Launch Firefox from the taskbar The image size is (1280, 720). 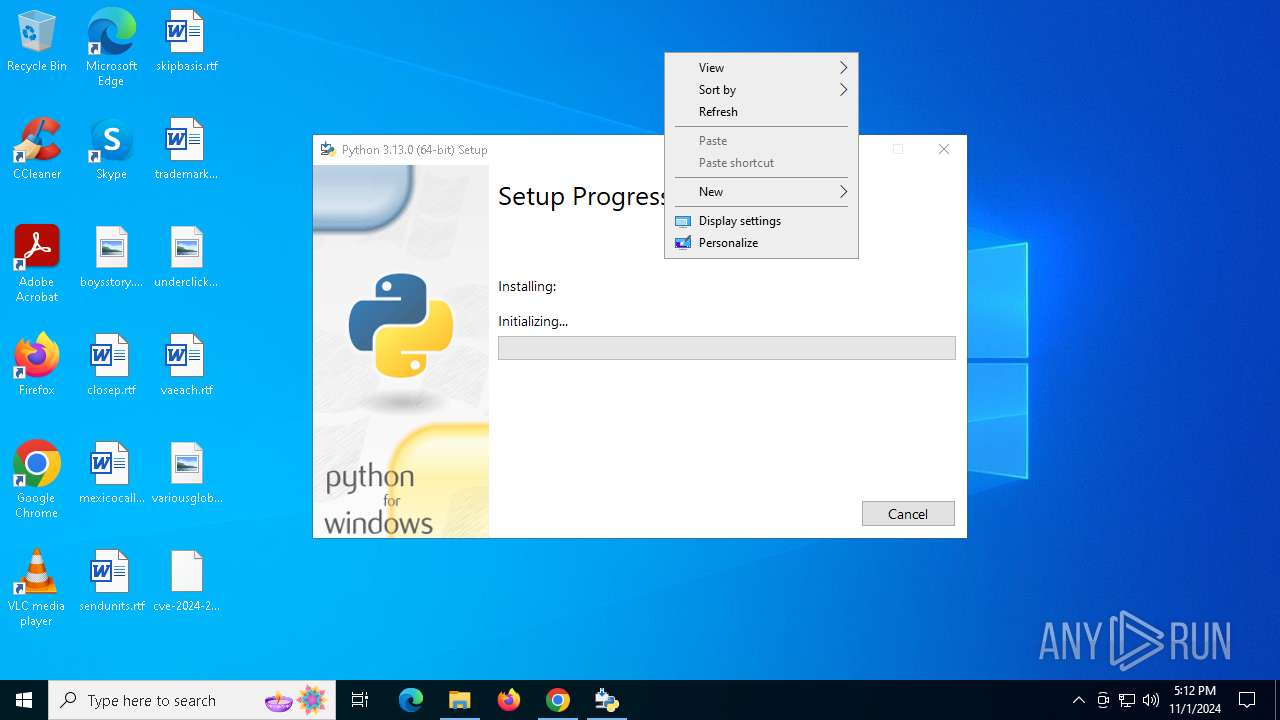(509, 700)
